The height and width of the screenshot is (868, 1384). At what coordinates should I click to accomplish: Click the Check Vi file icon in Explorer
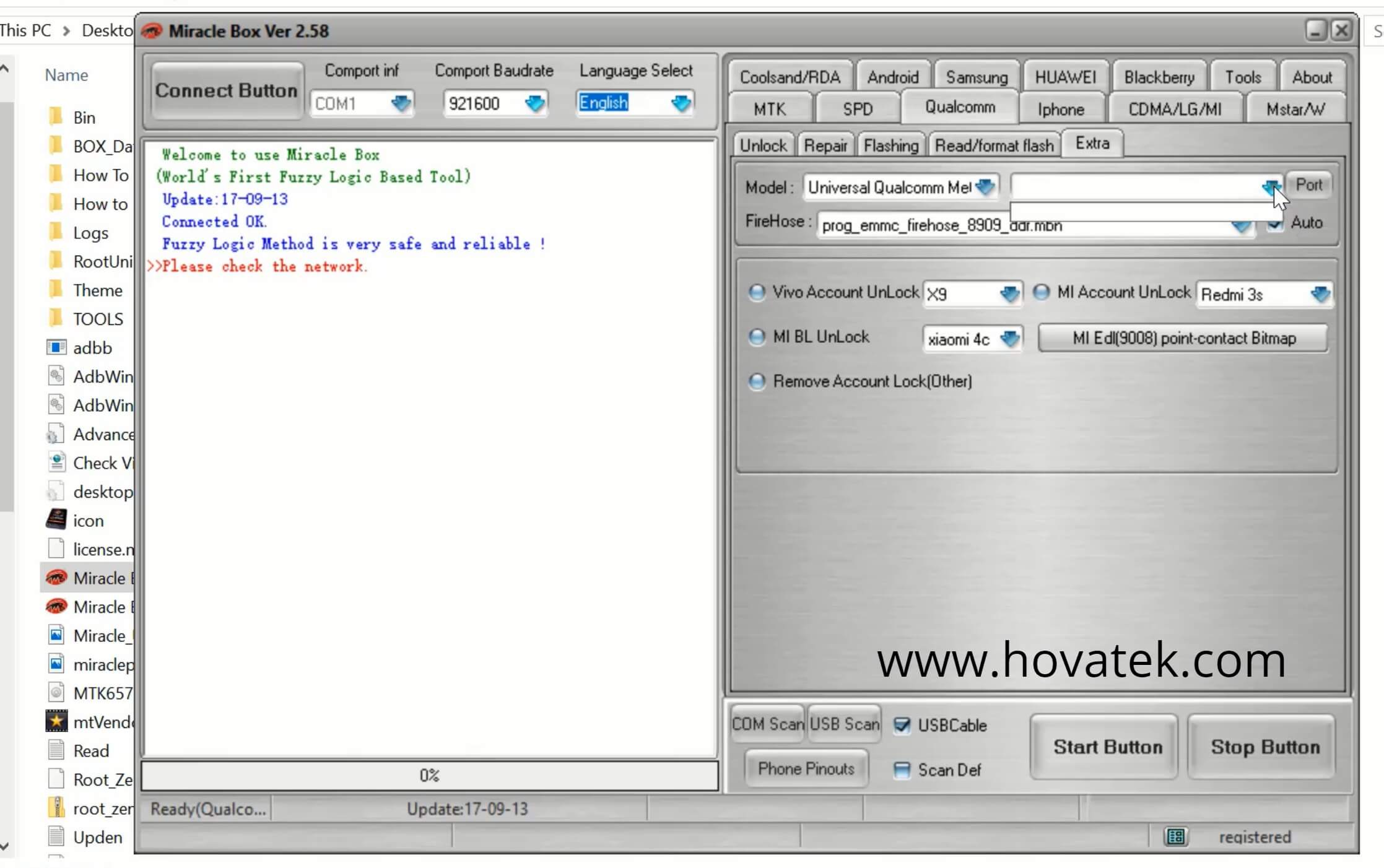click(x=56, y=462)
